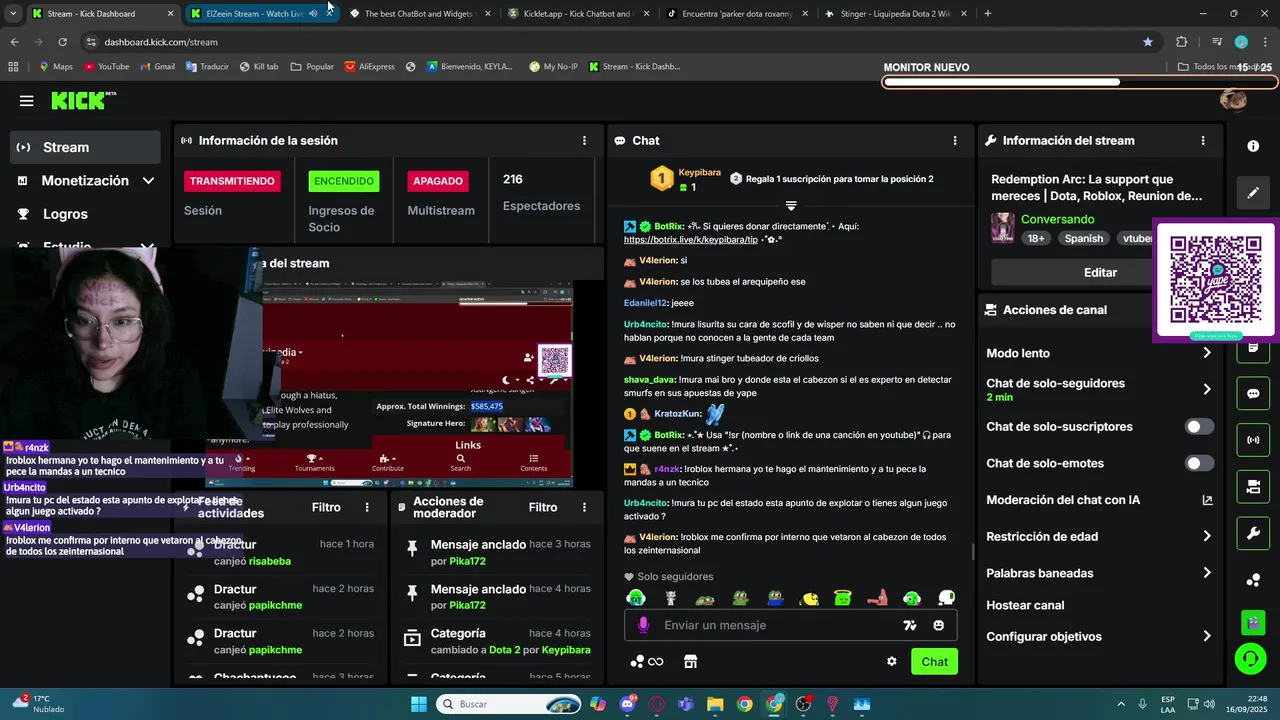Switch to the Kicklet.app browser tab

(x=580, y=14)
